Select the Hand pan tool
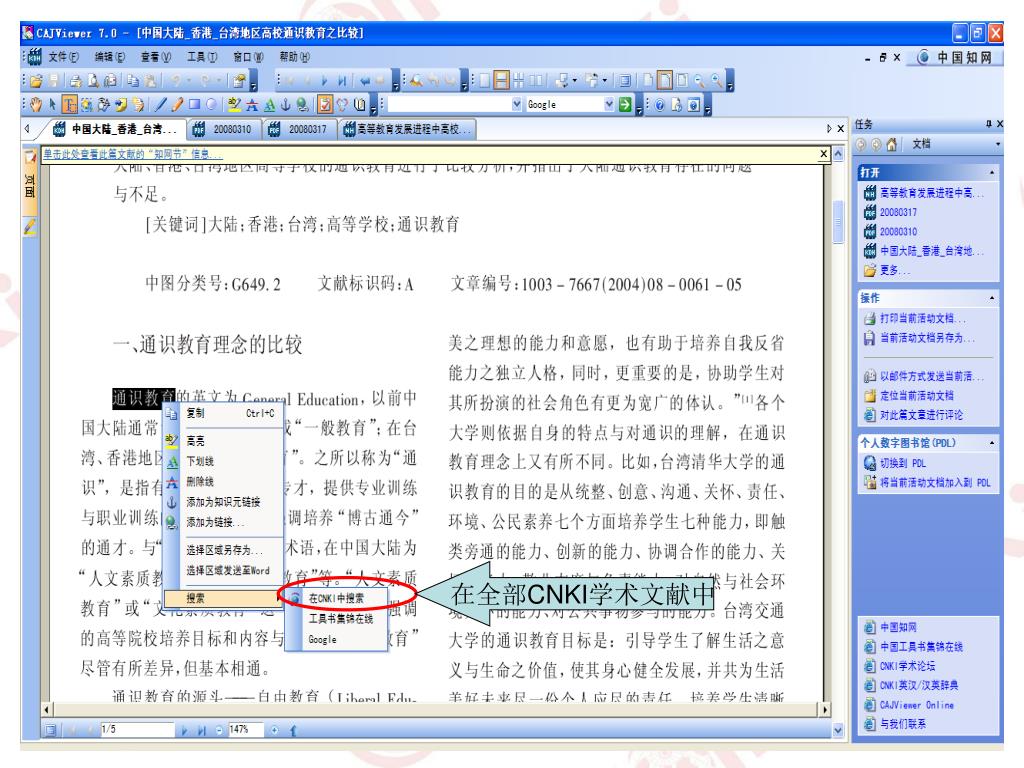The image size is (1024, 768). tap(36, 104)
